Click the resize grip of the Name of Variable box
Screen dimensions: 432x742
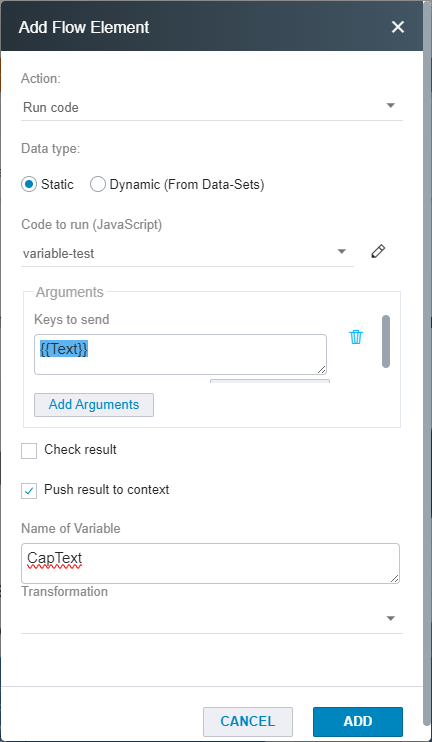(395, 578)
